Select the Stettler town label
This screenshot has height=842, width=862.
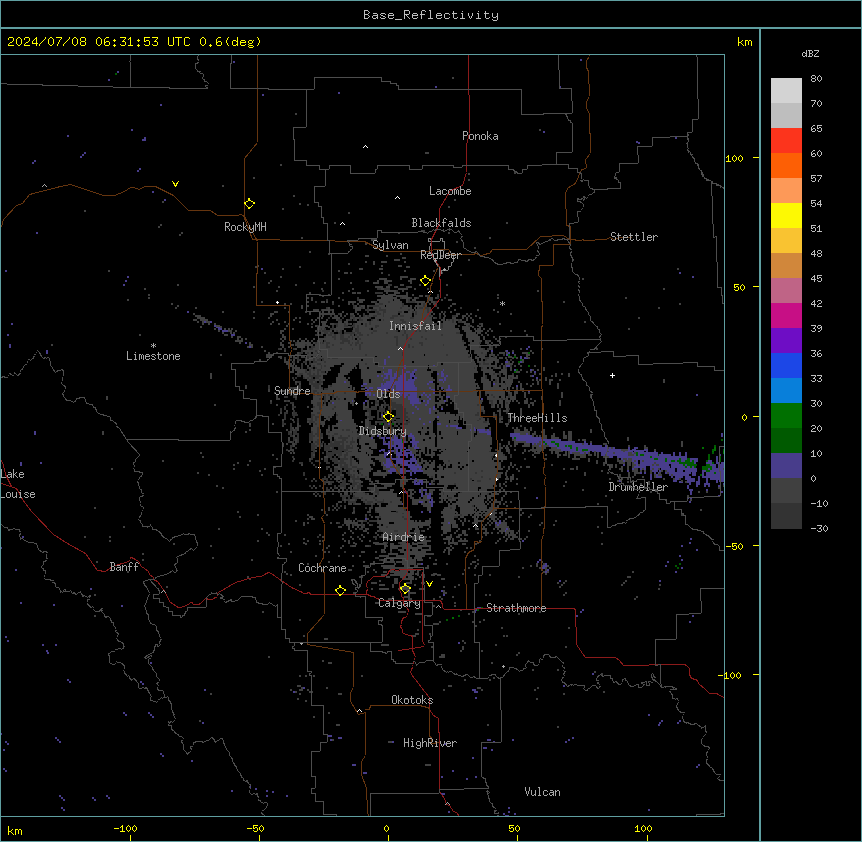(633, 237)
